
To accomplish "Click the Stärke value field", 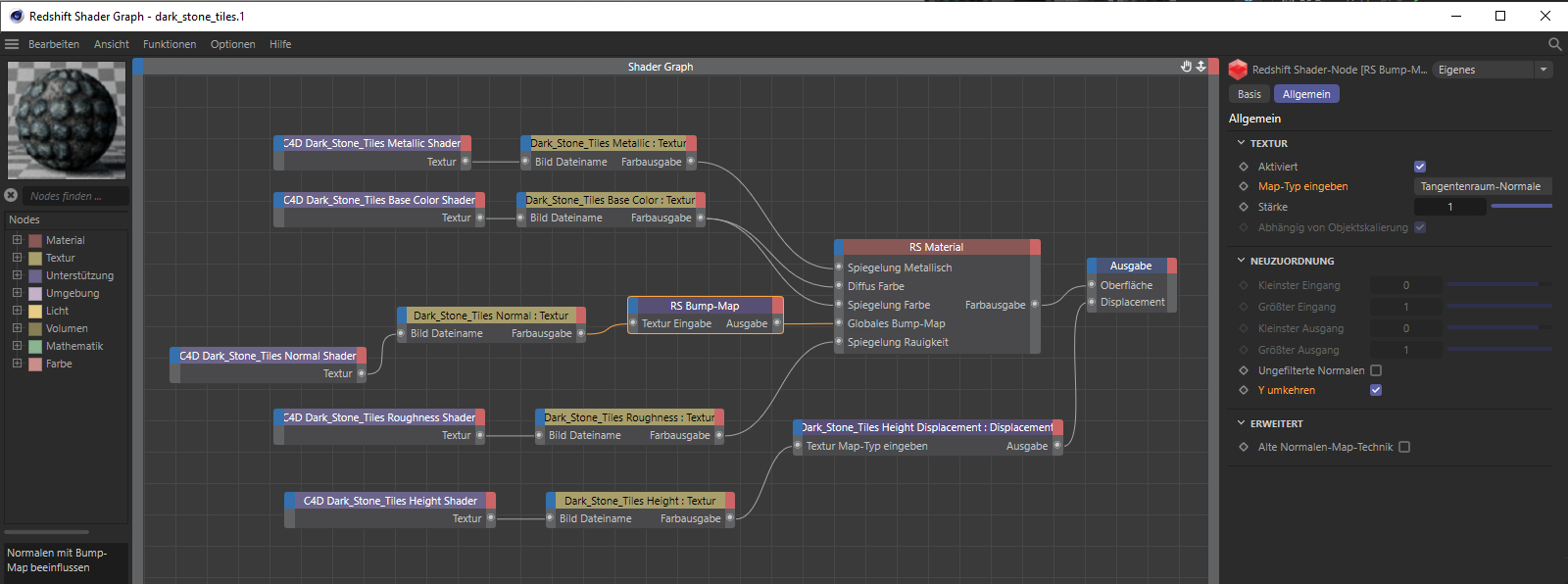I will coord(1450,207).
